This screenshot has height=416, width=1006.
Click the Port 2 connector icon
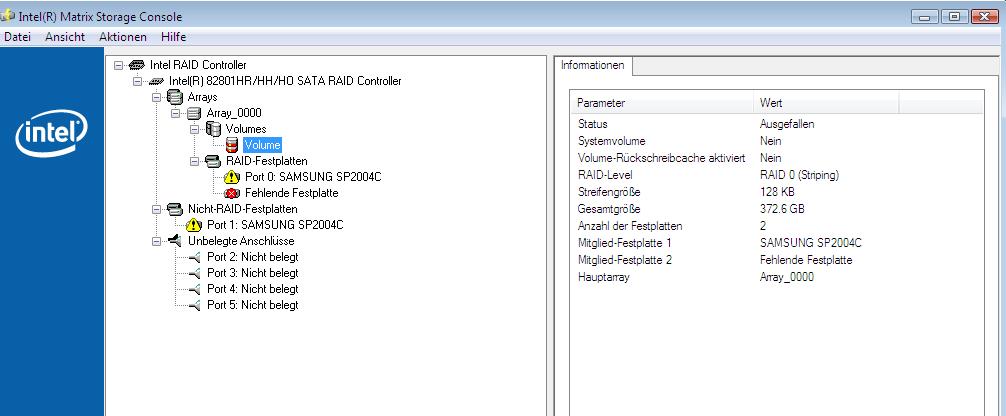pyautogui.click(x=194, y=257)
